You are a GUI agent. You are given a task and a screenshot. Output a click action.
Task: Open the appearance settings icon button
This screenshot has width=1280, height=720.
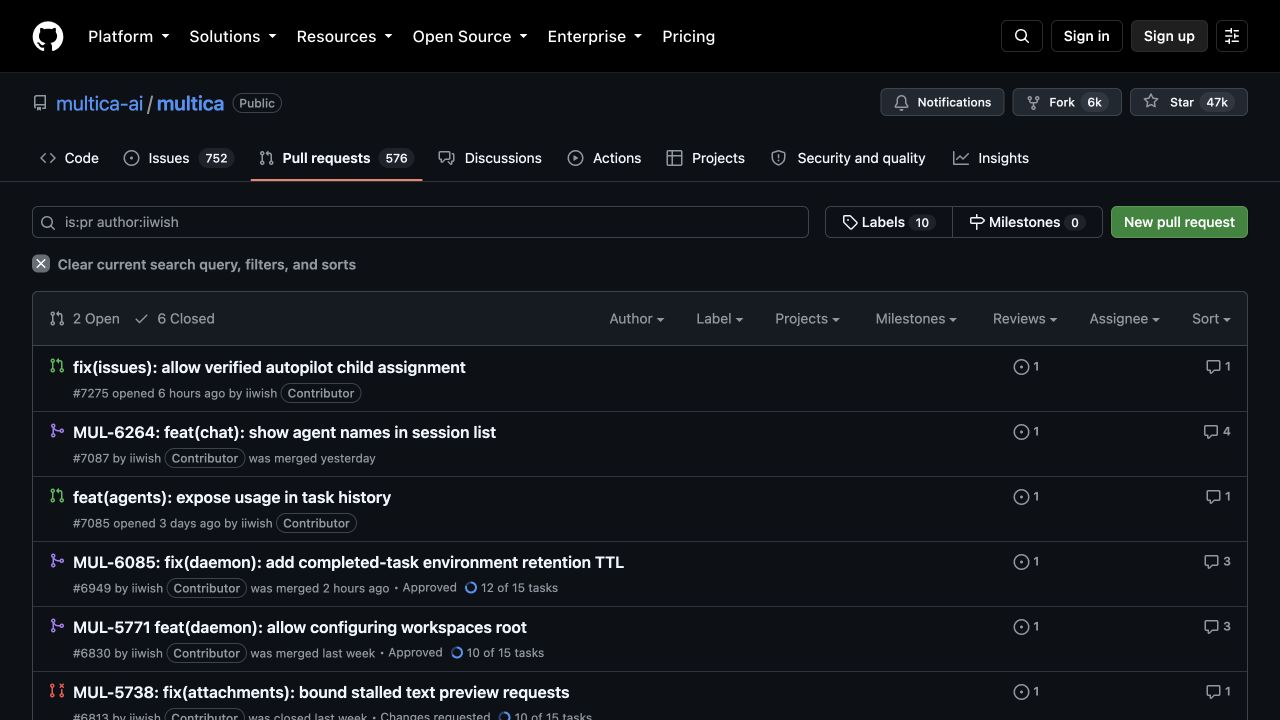click(x=1232, y=36)
